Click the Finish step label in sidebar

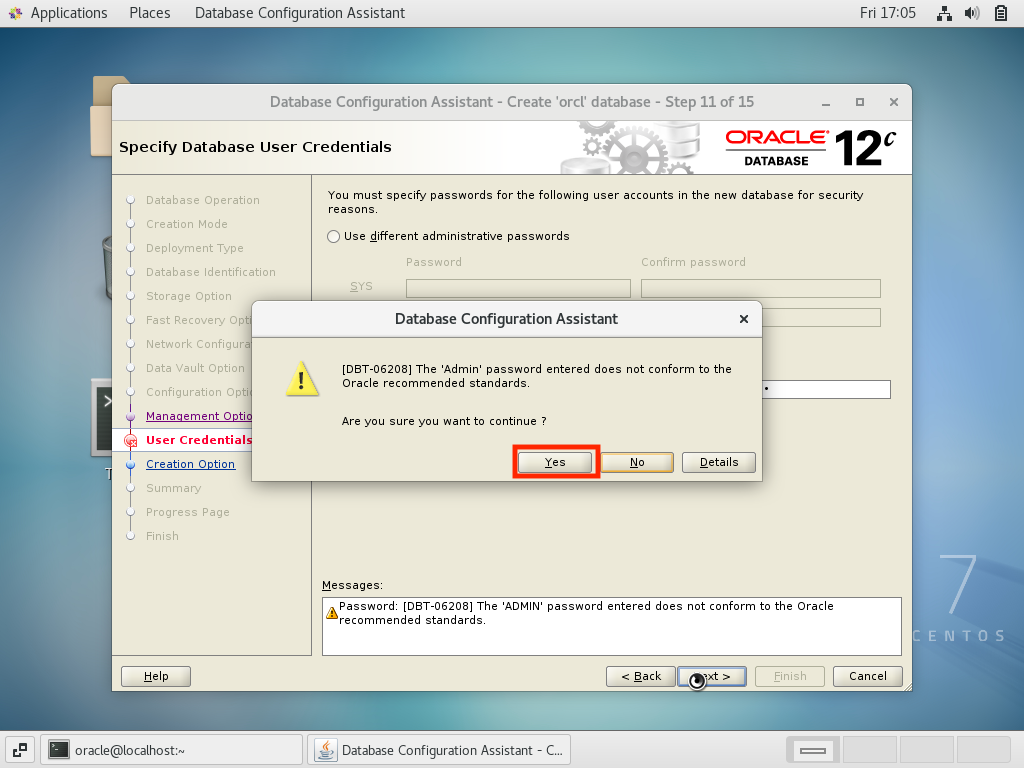click(x=162, y=536)
